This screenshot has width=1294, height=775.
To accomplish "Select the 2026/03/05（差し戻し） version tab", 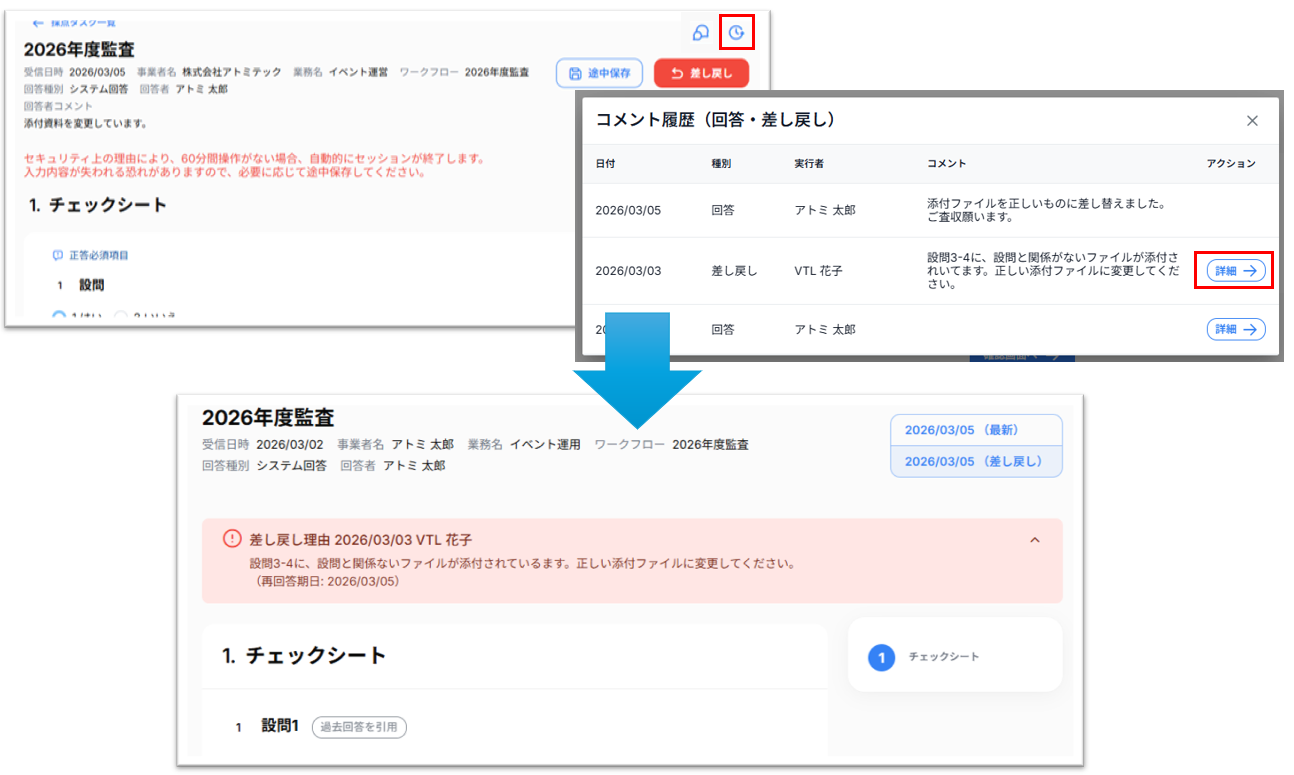I will [975, 461].
